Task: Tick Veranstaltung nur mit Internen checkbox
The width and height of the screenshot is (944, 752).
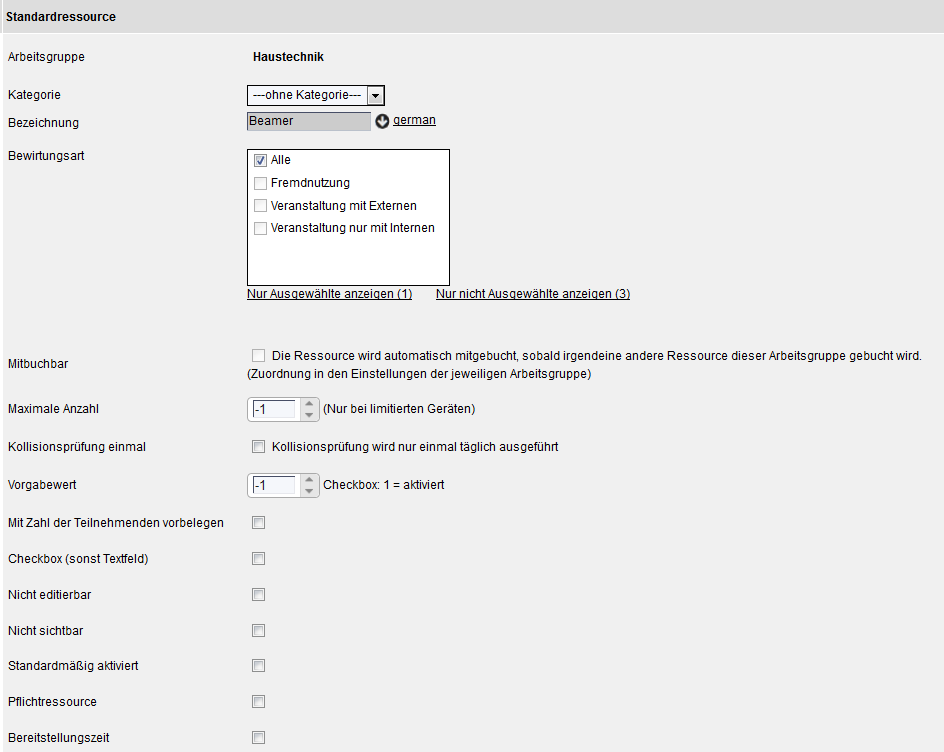Action: click(x=260, y=228)
